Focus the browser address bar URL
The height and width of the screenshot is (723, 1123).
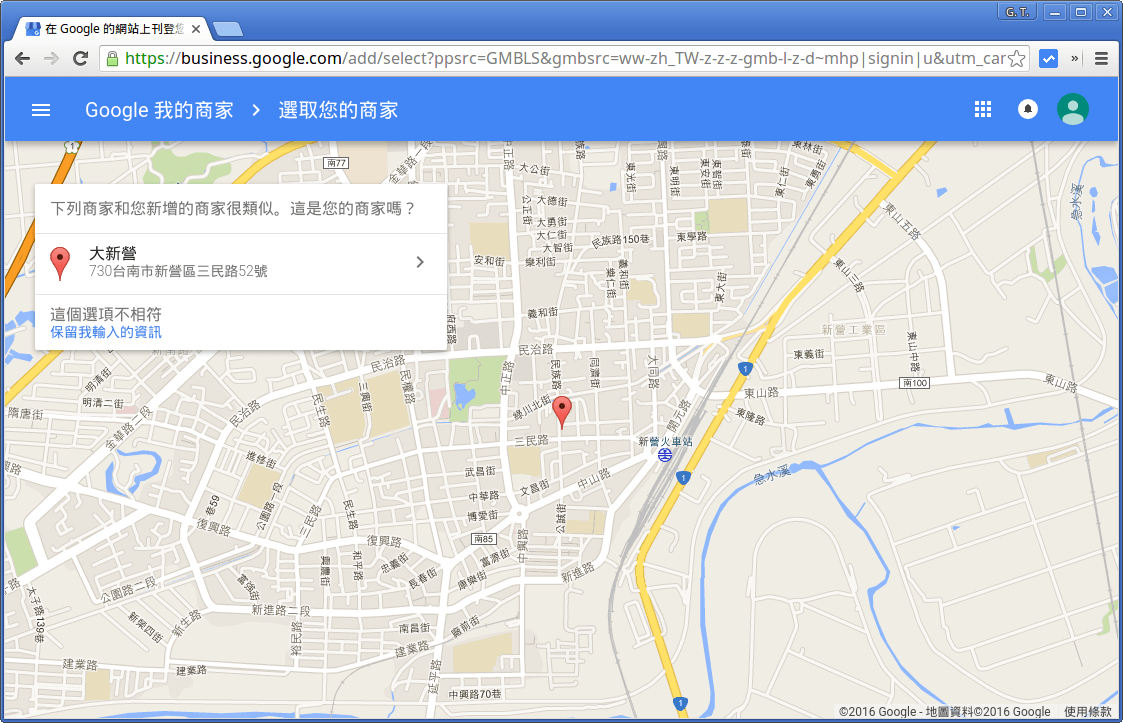[x=560, y=58]
